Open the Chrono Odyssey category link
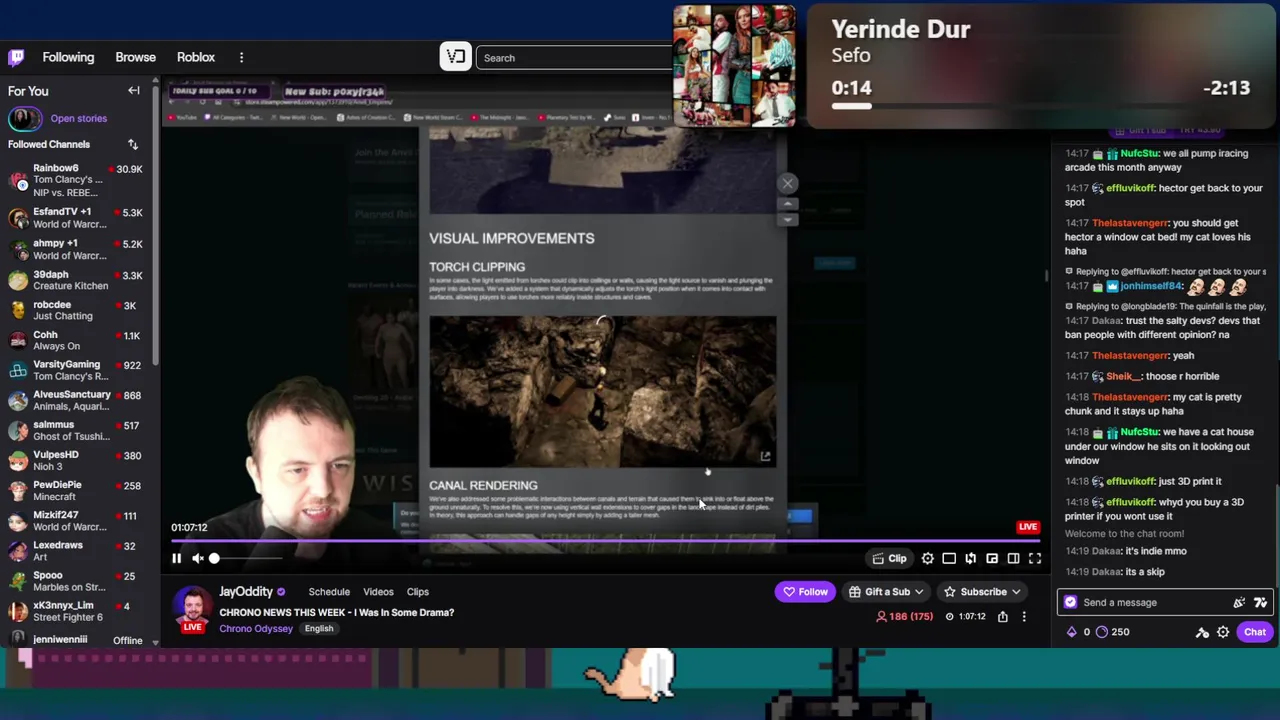The image size is (1280, 720). (256, 628)
